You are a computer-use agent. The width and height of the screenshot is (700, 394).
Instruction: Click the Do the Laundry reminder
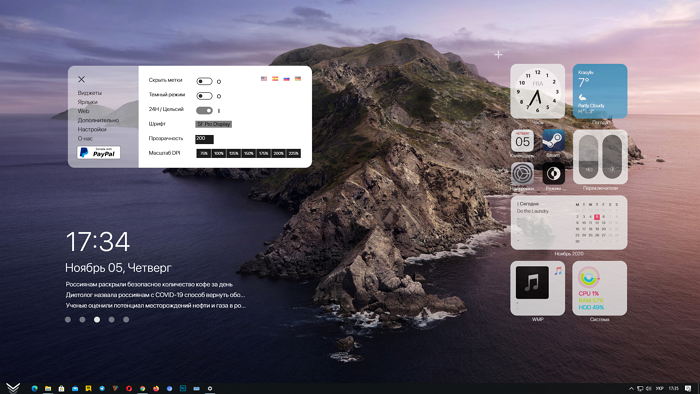tap(533, 211)
